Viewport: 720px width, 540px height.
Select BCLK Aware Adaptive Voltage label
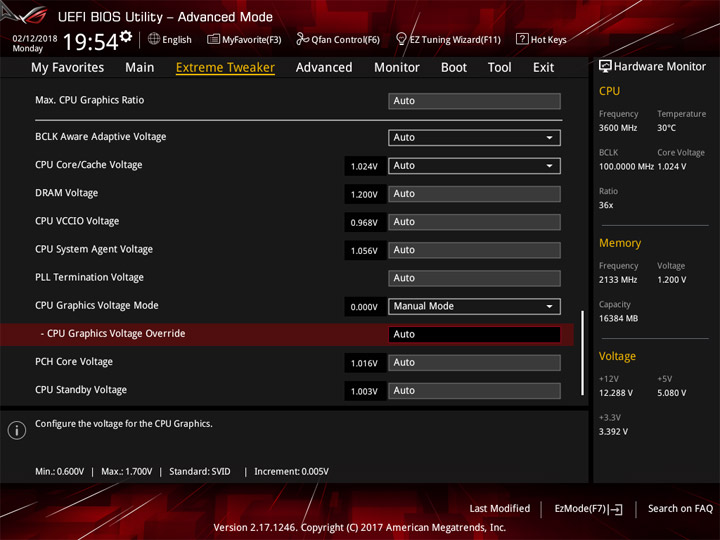click(x=101, y=137)
